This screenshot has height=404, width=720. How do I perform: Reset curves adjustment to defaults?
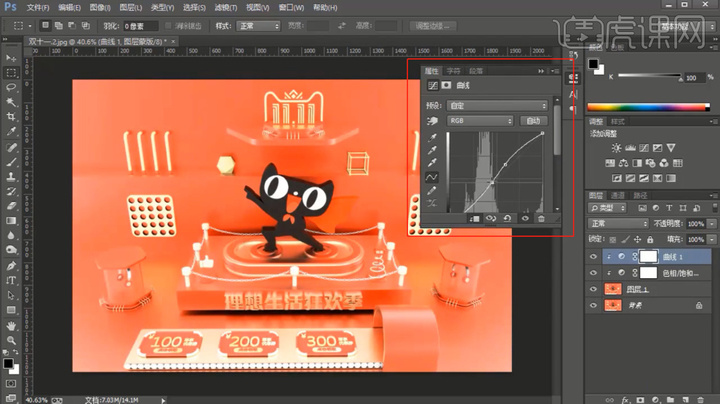[507, 219]
